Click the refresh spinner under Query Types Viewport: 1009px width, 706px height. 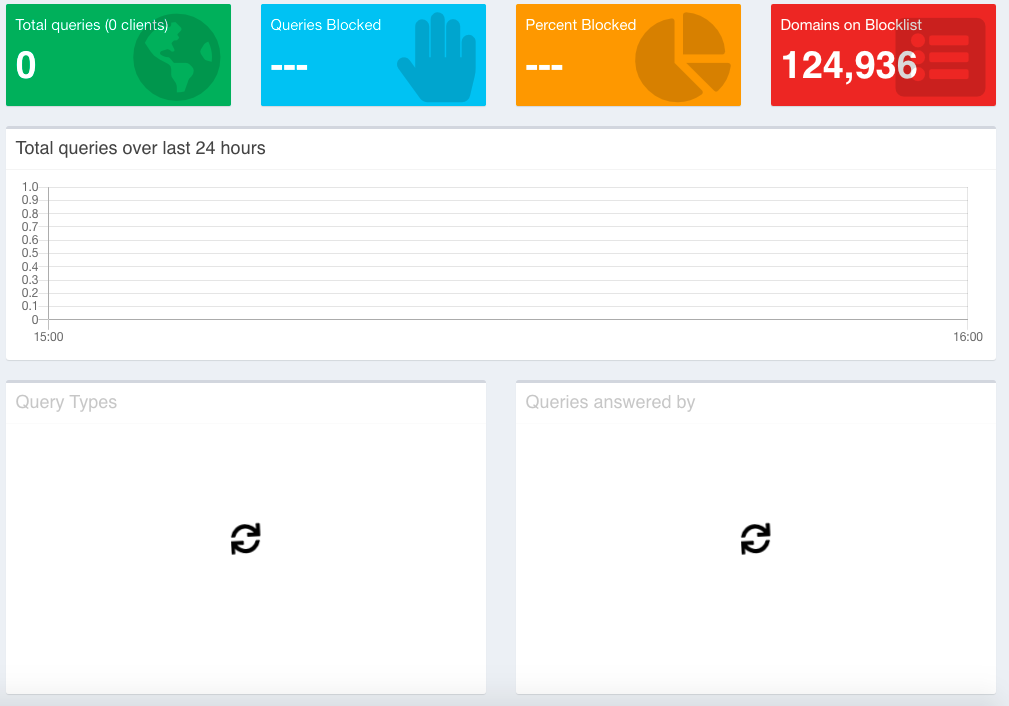click(245, 539)
